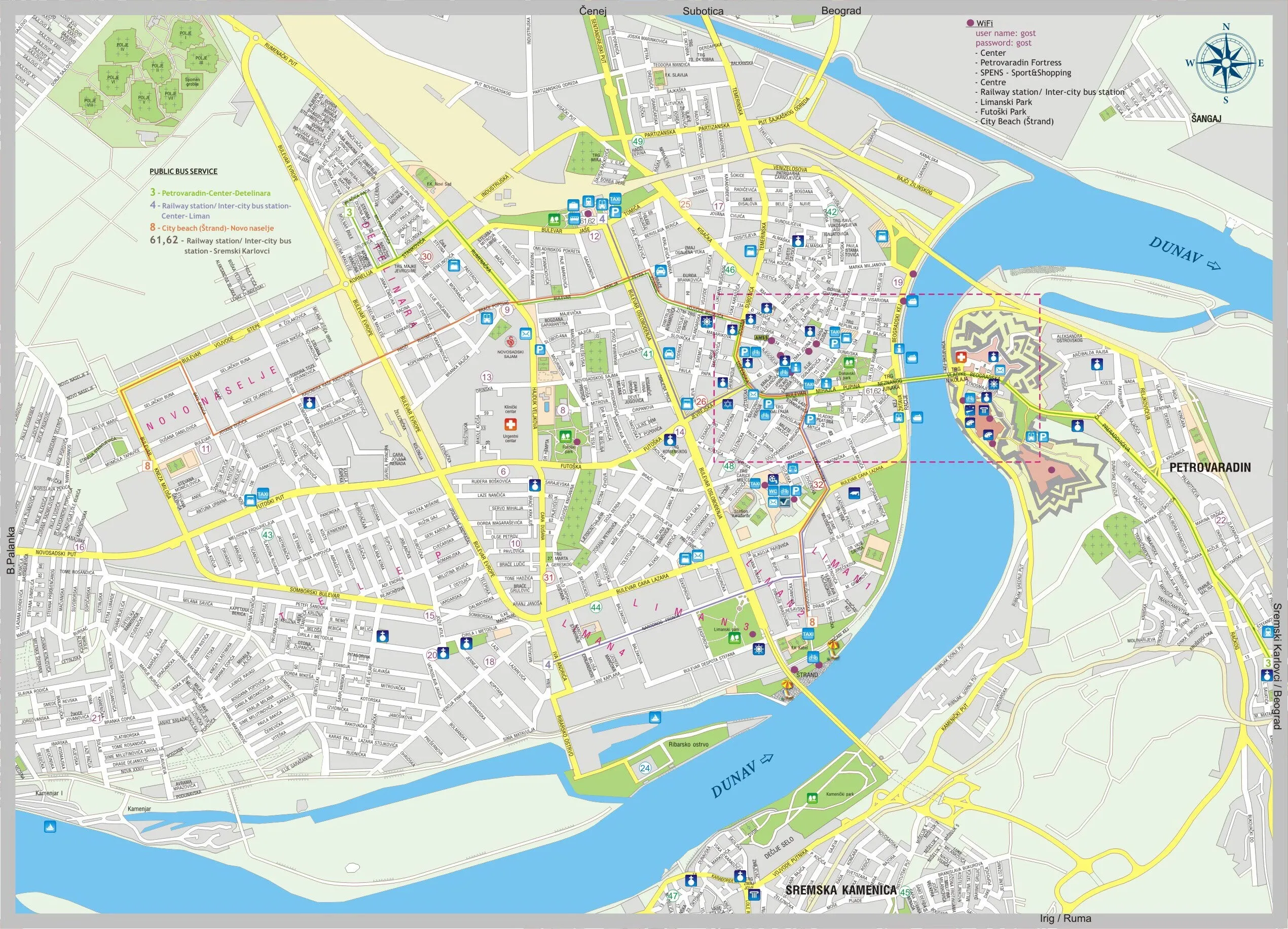Viewport: 1288px width, 929px height.
Task: Select the TAXI icon on Futoški put
Action: pos(263,493)
